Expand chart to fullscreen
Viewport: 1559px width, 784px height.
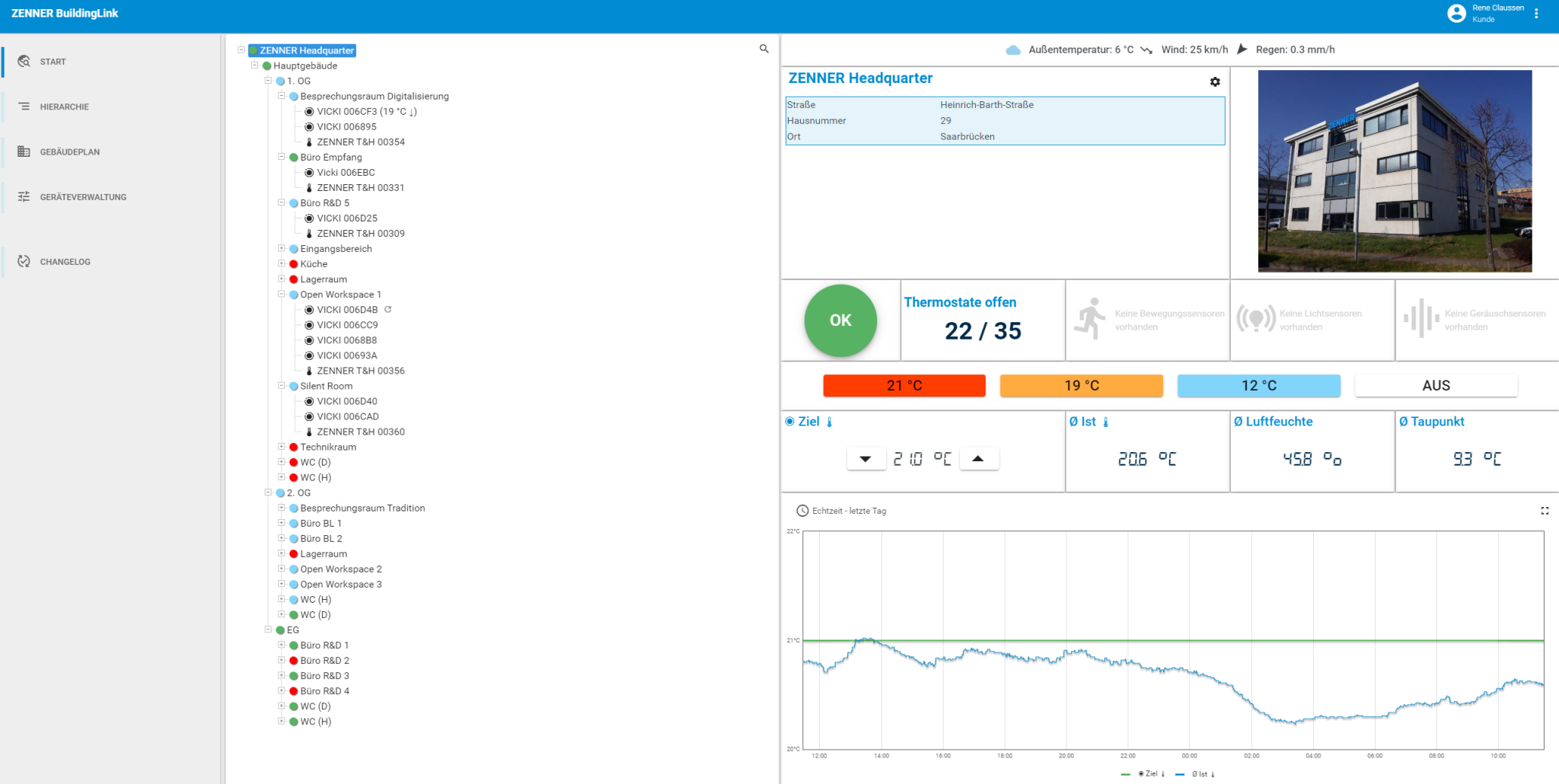1545,511
